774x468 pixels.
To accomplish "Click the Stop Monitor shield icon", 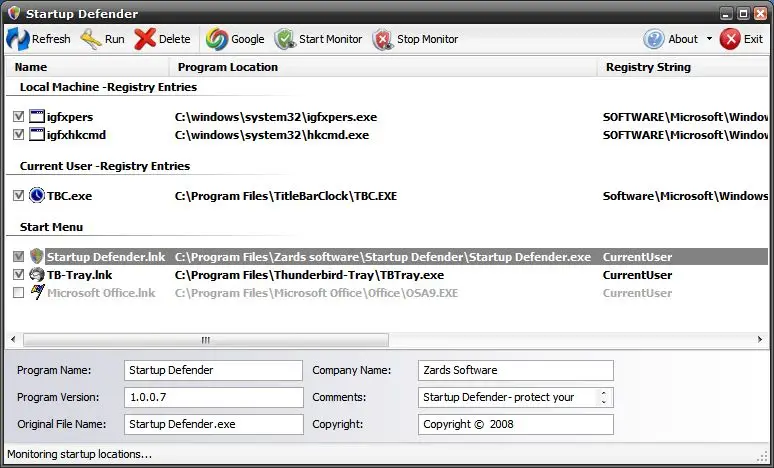I will [x=383, y=39].
